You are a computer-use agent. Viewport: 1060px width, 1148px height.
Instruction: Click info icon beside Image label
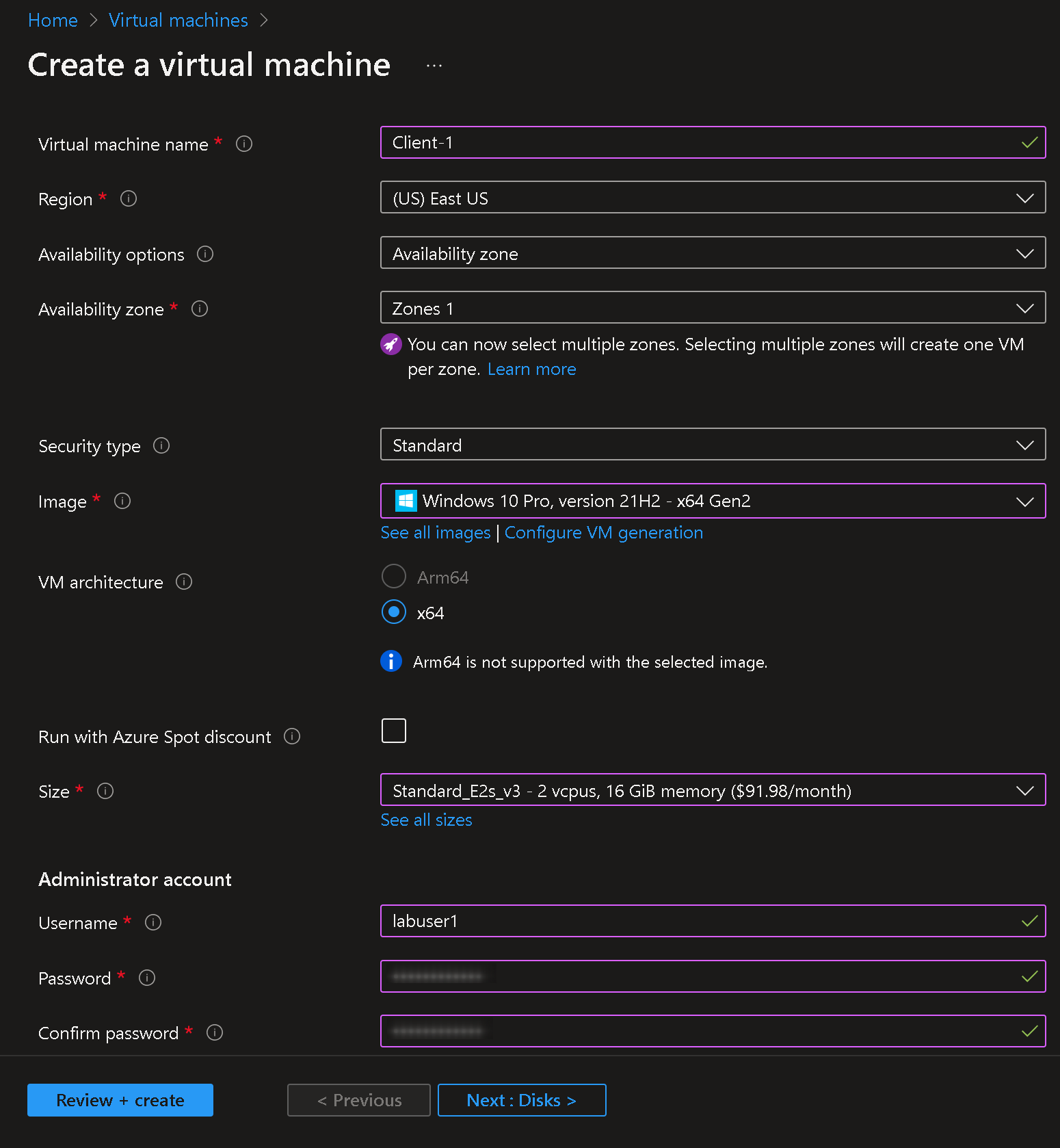(x=122, y=501)
